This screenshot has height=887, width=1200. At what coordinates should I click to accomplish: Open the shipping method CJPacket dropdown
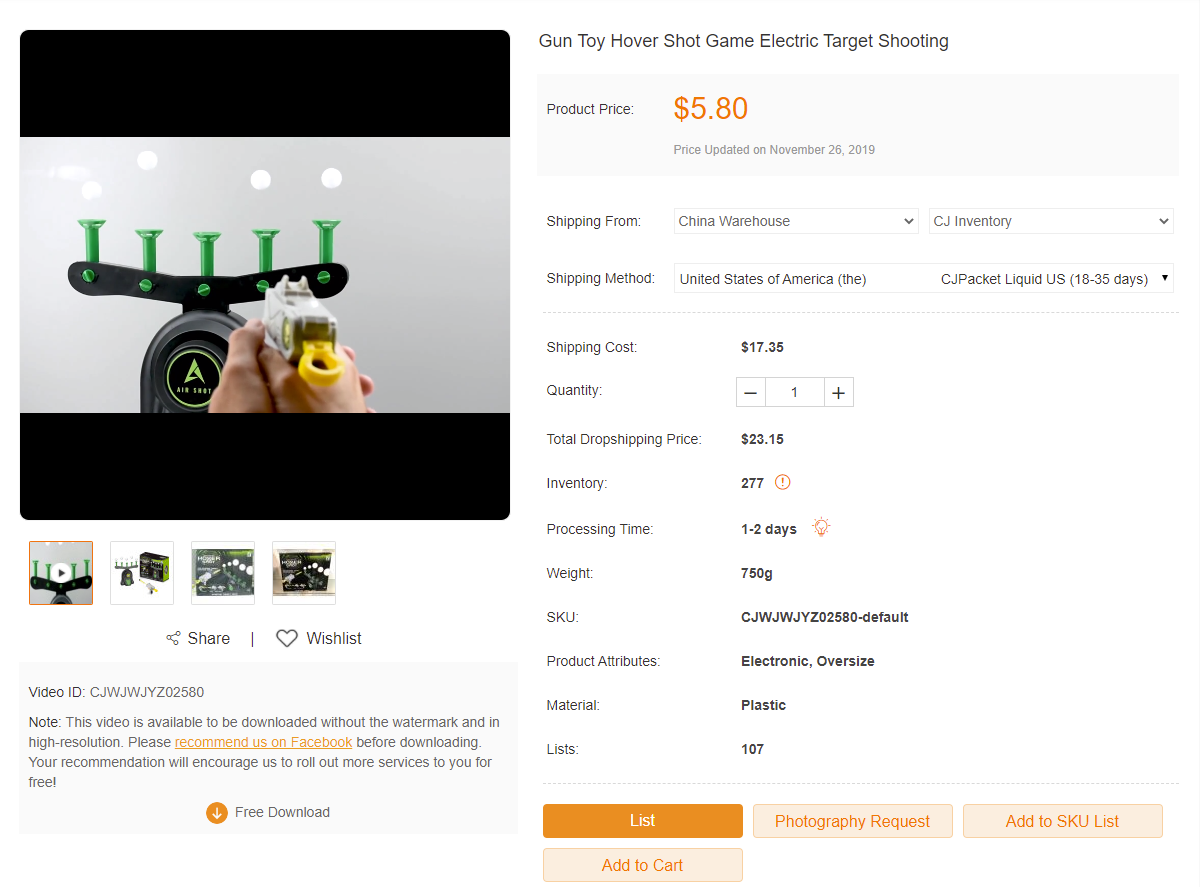coord(924,279)
